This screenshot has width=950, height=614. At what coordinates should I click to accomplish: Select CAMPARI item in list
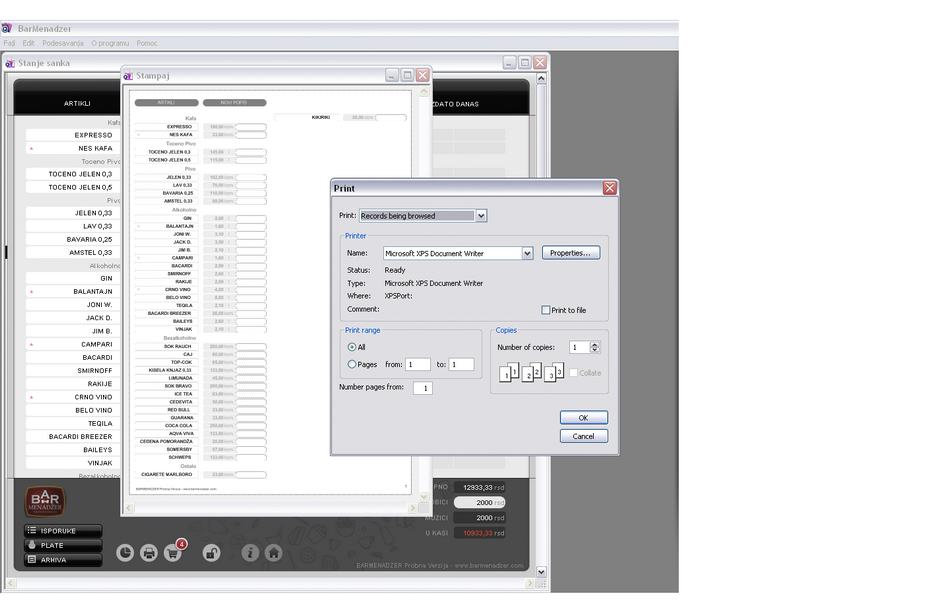(73, 344)
